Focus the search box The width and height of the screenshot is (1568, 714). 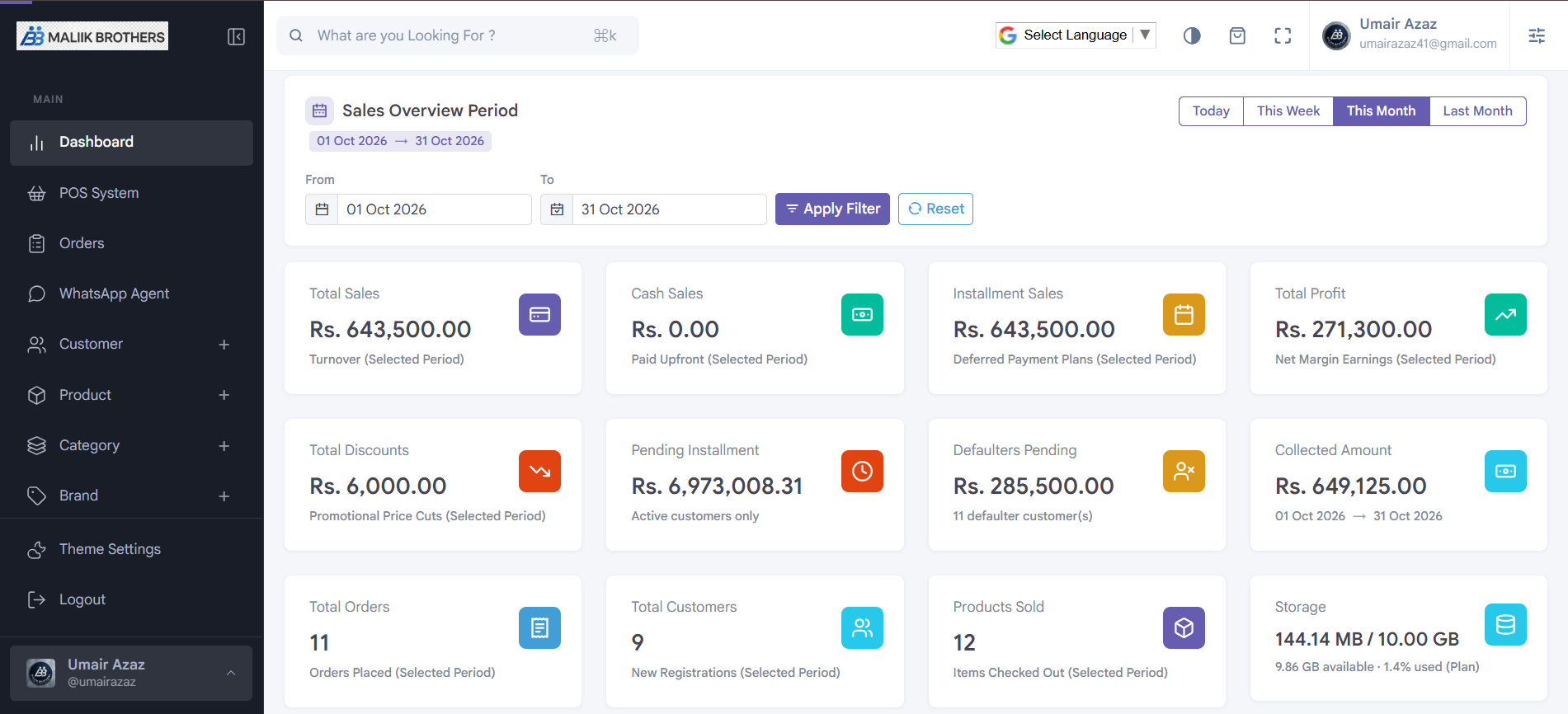458,35
